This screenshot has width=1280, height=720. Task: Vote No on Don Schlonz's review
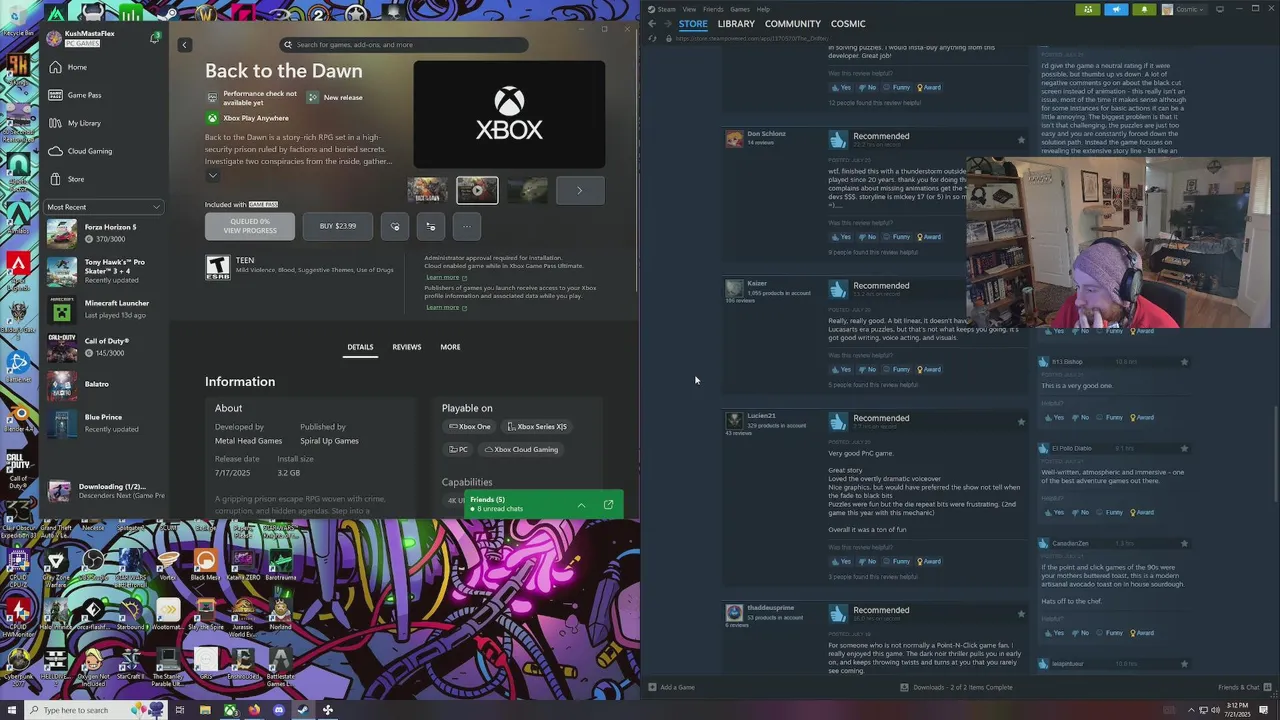[x=867, y=237]
